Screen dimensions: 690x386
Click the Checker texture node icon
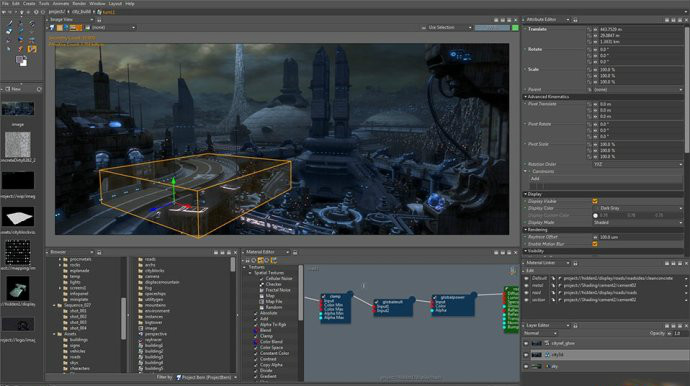pos(262,284)
